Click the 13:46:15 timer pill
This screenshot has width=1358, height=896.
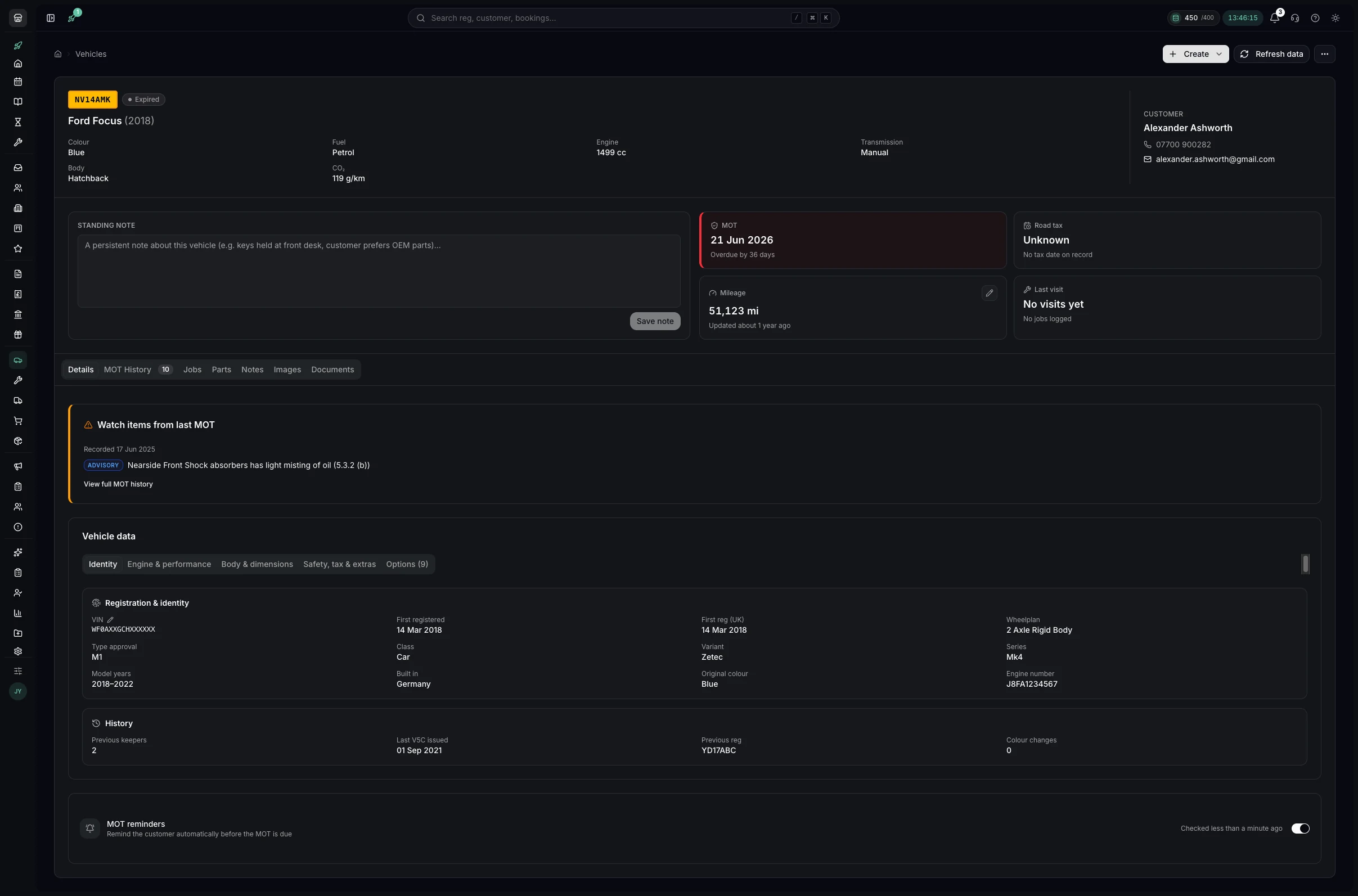(x=1243, y=17)
